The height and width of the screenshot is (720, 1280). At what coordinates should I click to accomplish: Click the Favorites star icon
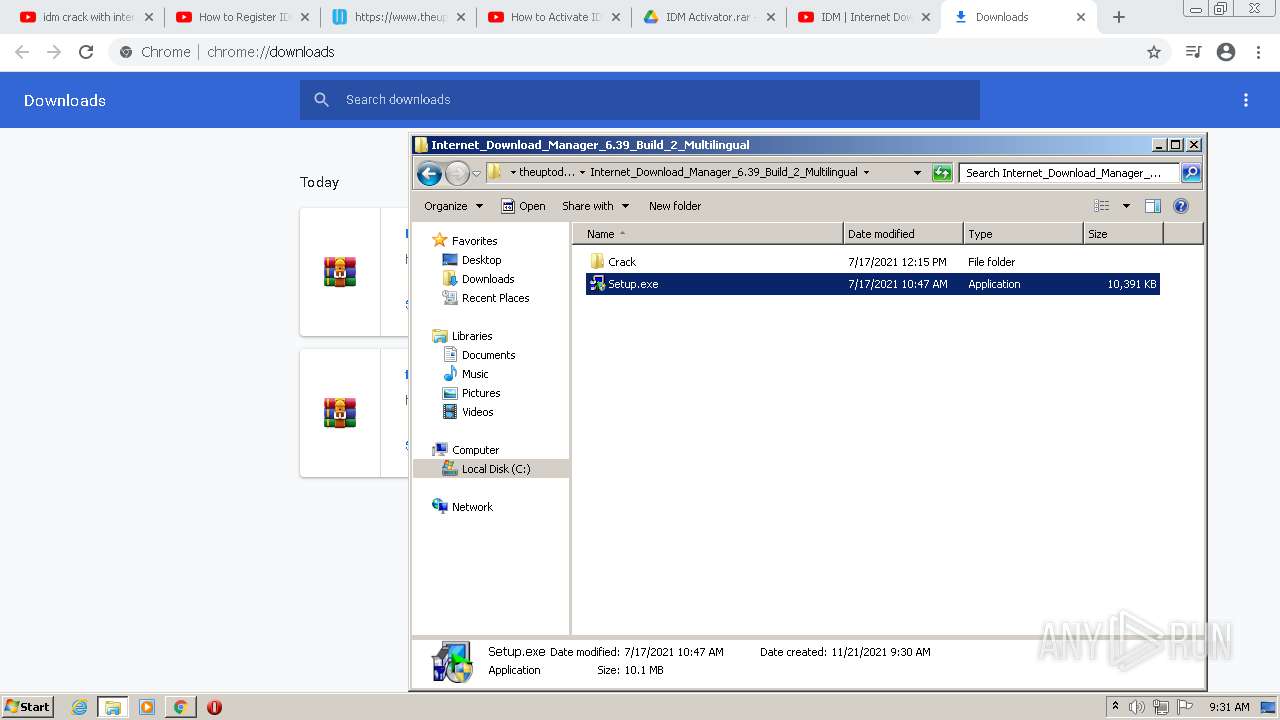(x=440, y=240)
